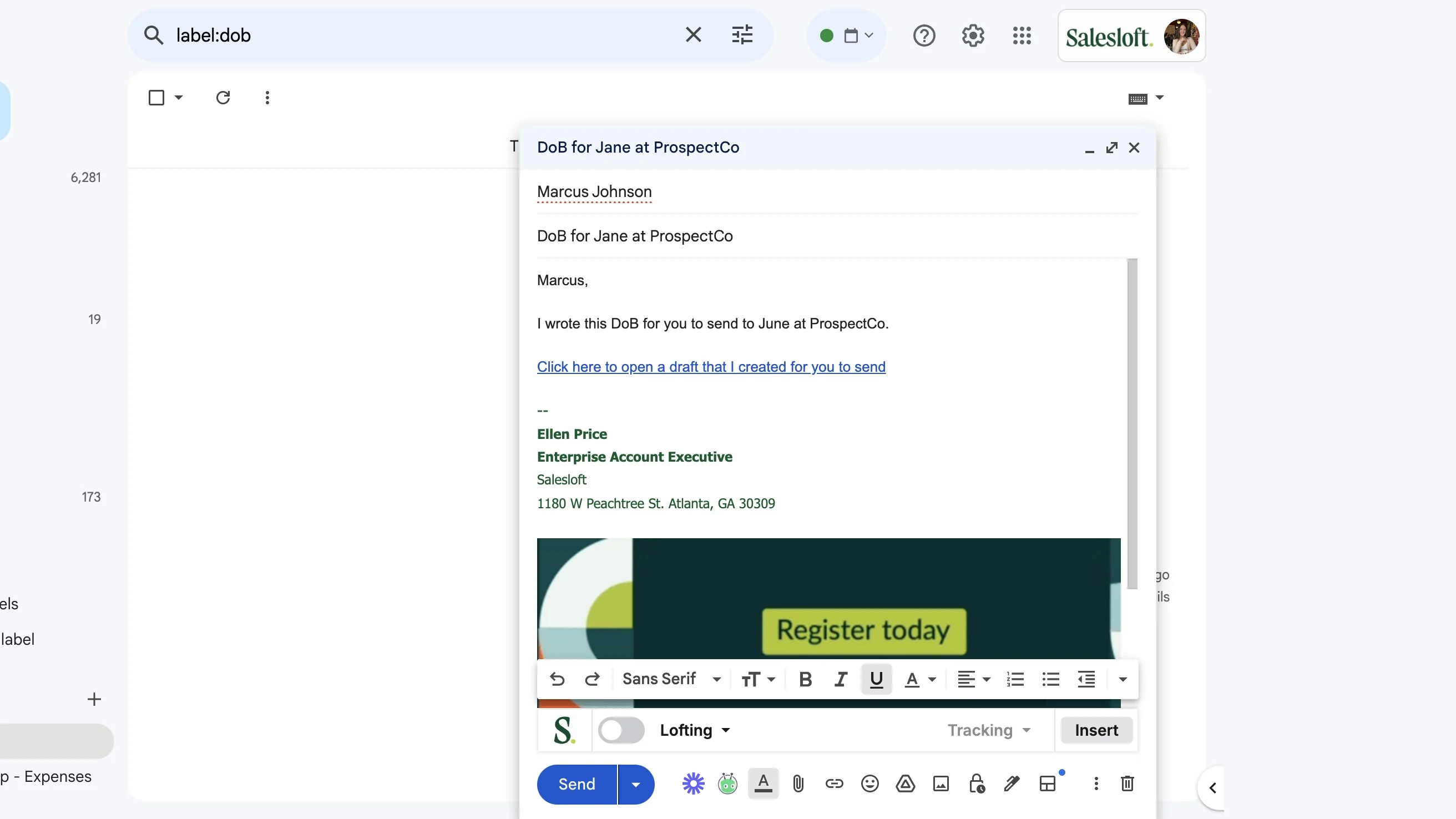Image resolution: width=1456 pixels, height=819 pixels.
Task: Attach files with the paperclip
Action: click(x=798, y=784)
